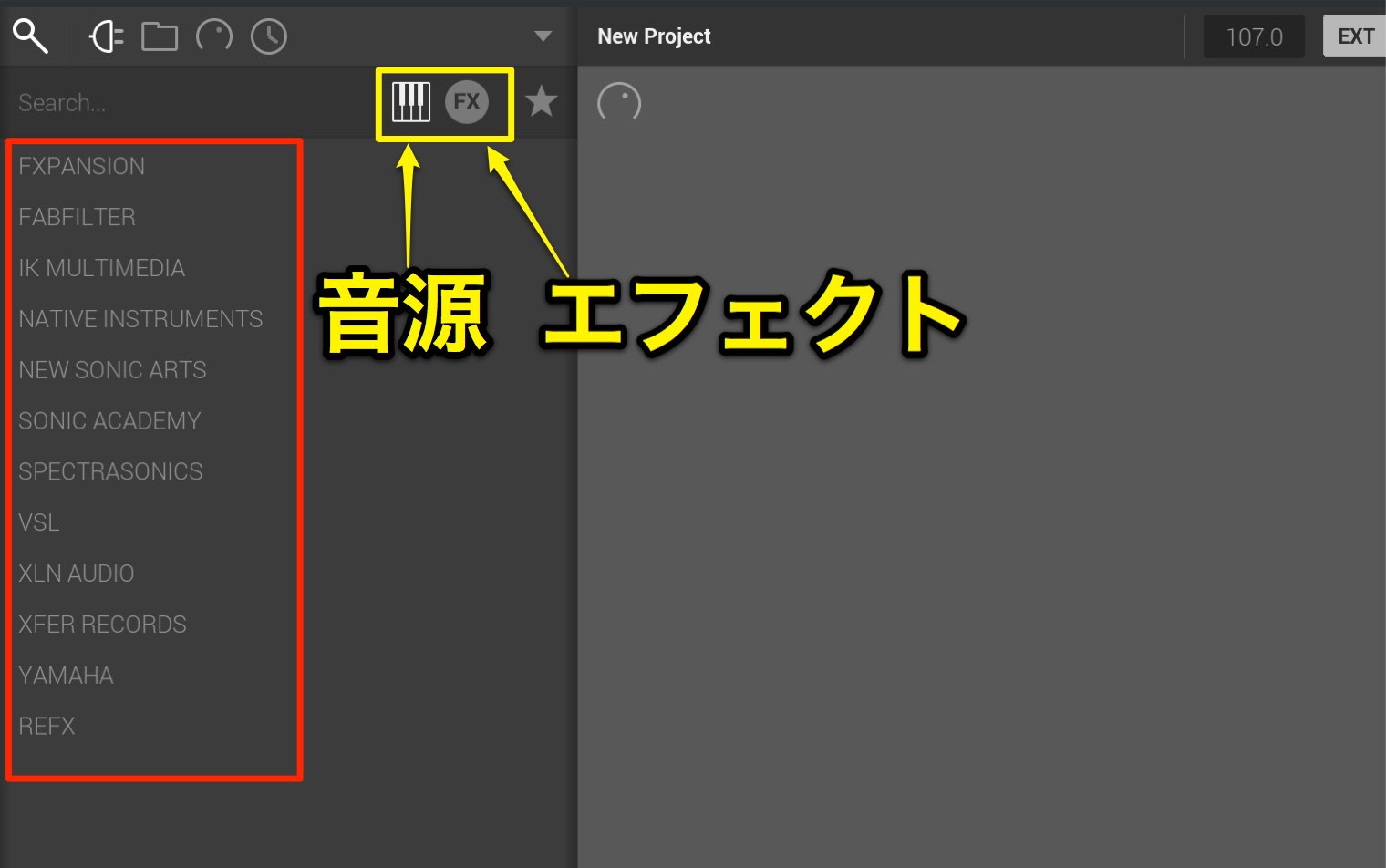Viewport: 1386px width, 868px height.
Task: Select the NEW SONIC ARTS vendor
Action: point(113,370)
